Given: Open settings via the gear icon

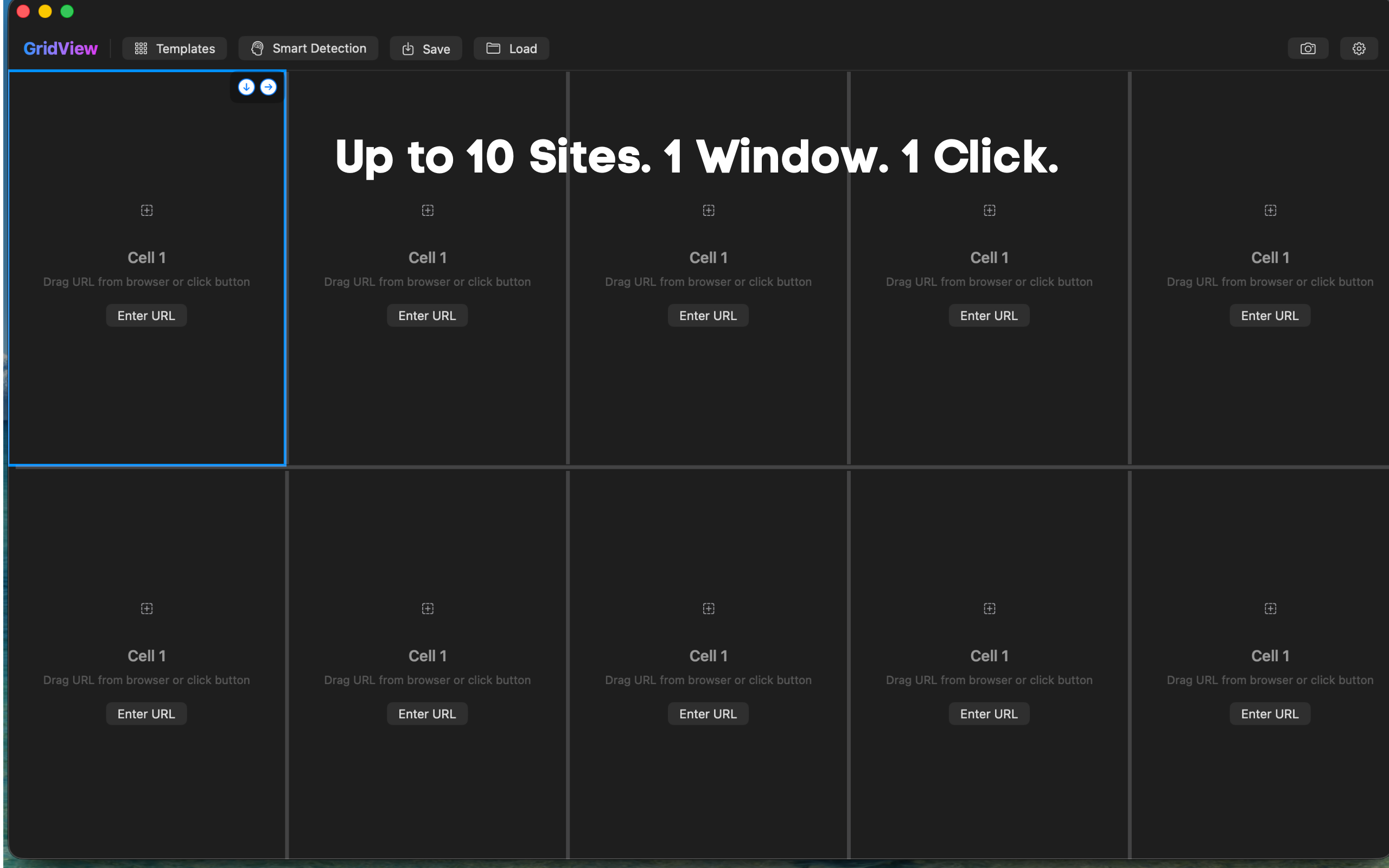Looking at the screenshot, I should (x=1359, y=48).
